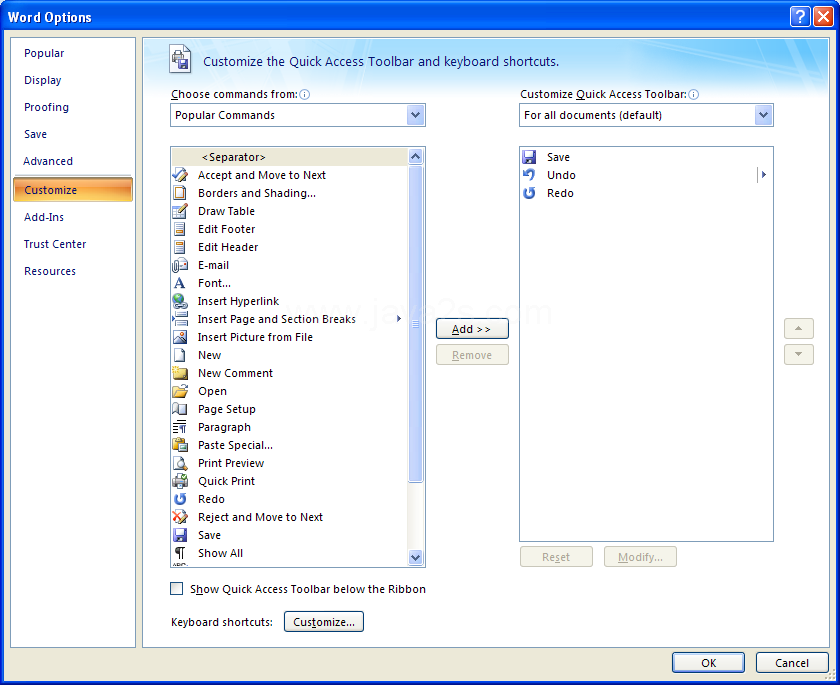Select the Customize category
This screenshot has height=685, width=840.
click(73, 190)
